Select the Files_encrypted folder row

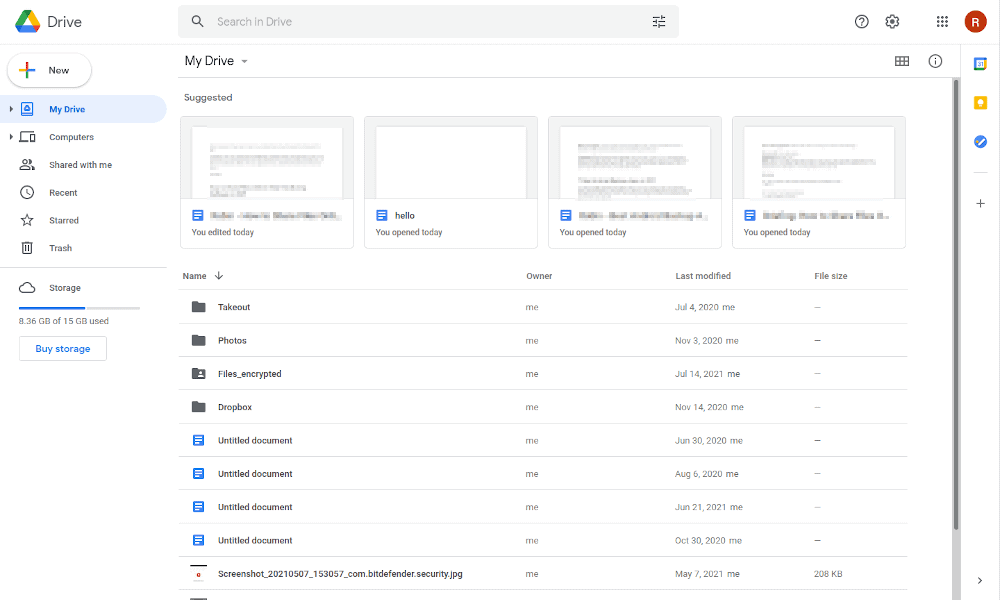pos(543,374)
